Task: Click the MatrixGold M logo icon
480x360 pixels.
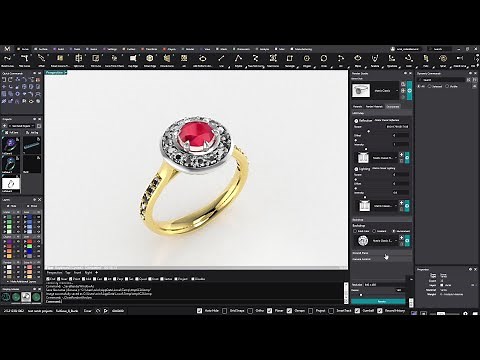Action: 7,49
